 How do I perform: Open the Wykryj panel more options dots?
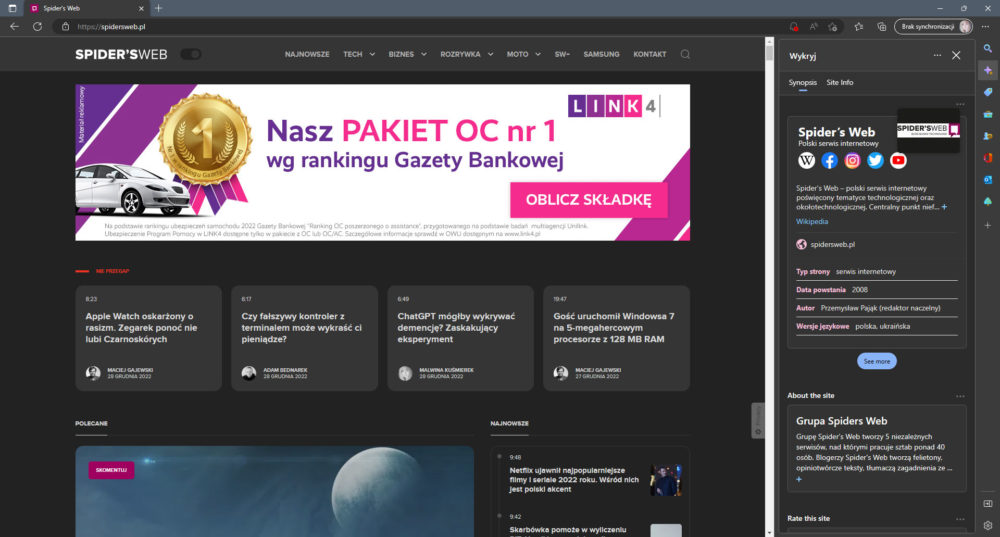(x=937, y=55)
